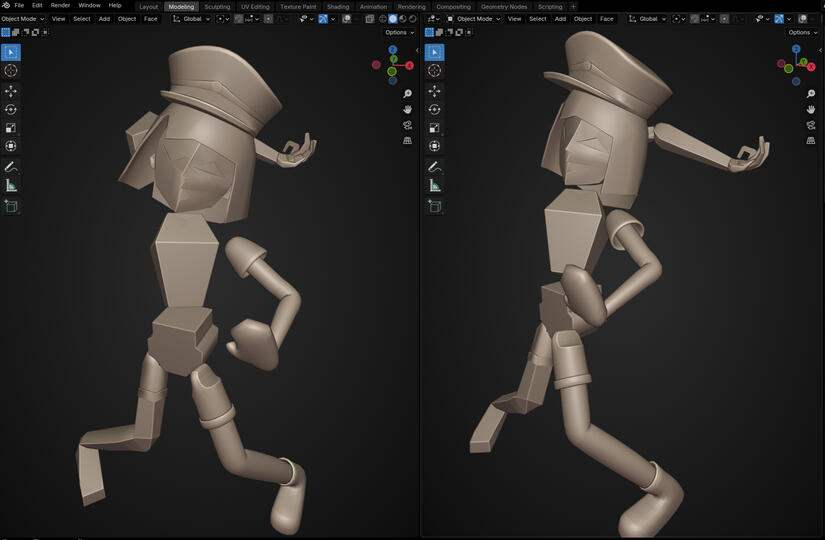825x540 pixels.
Task: Select the Cursor tool in left viewport
Action: click(11, 71)
